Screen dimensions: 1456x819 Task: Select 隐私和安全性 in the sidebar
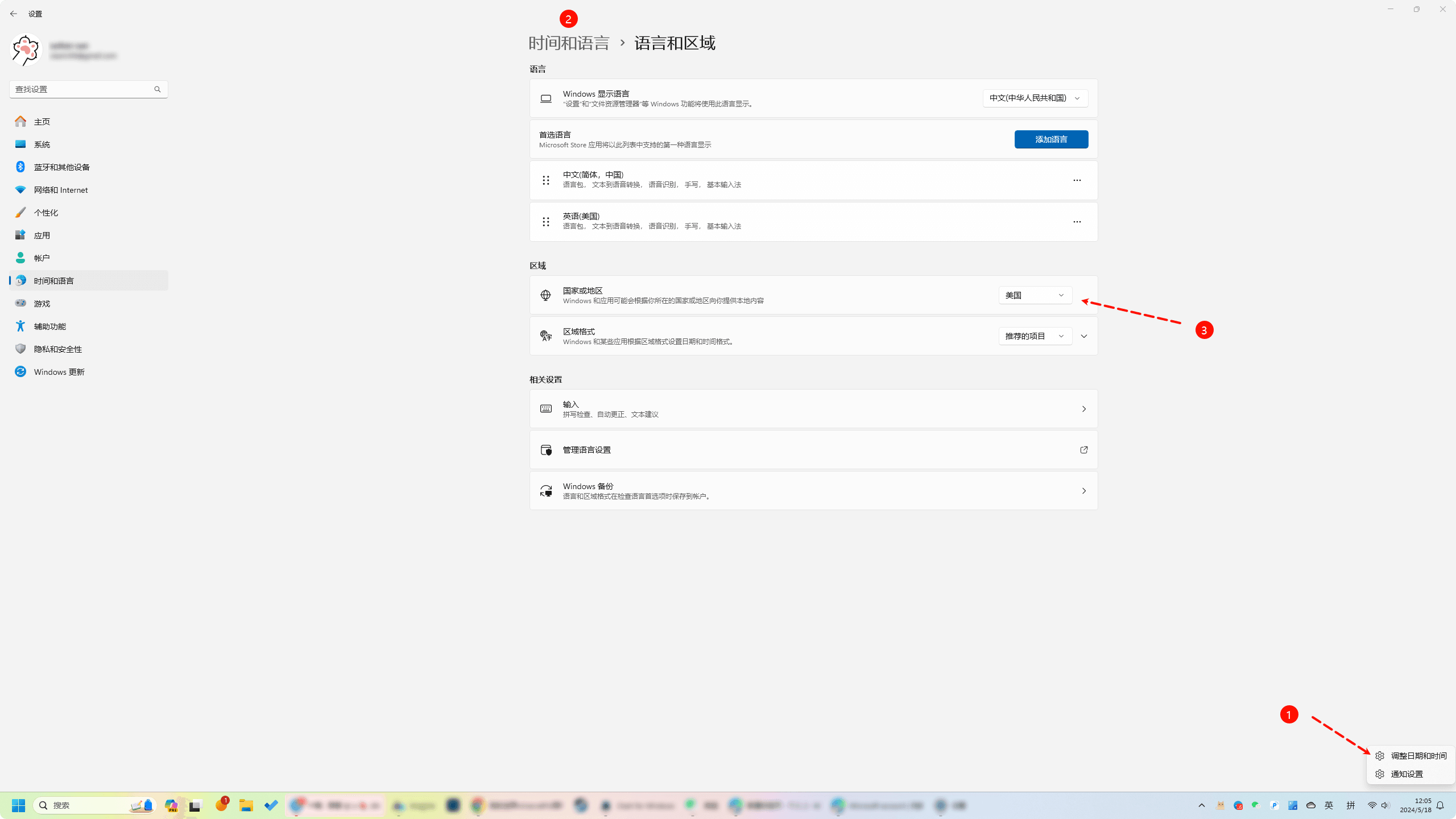[x=57, y=349]
